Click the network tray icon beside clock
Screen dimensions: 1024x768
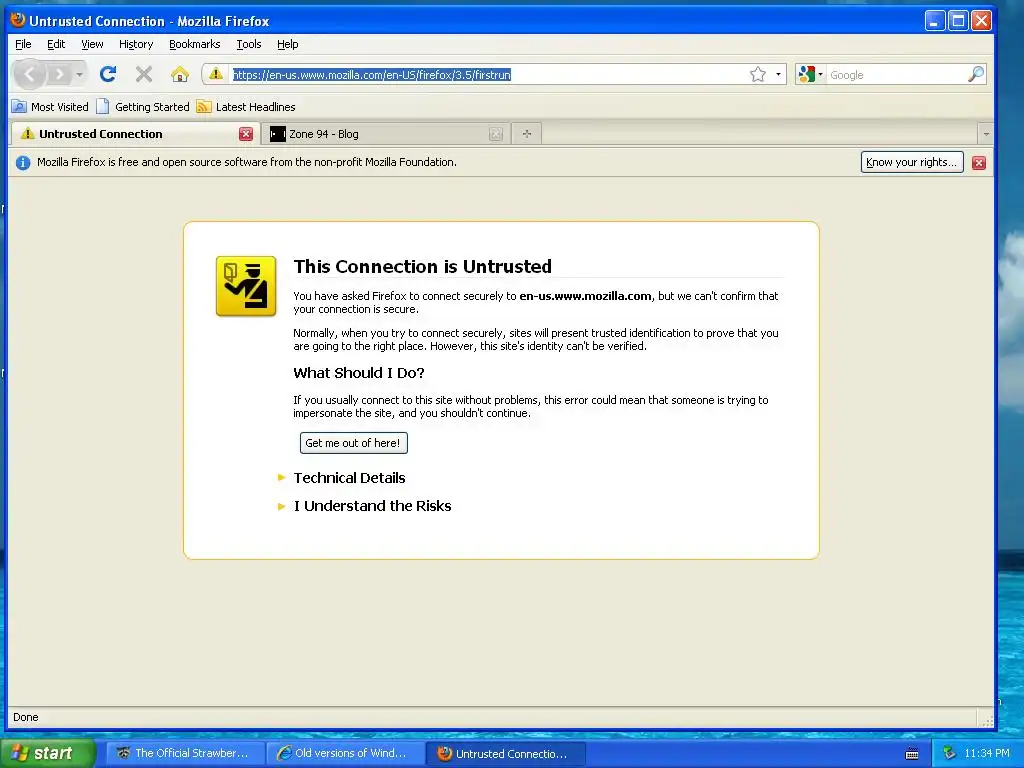tap(950, 753)
